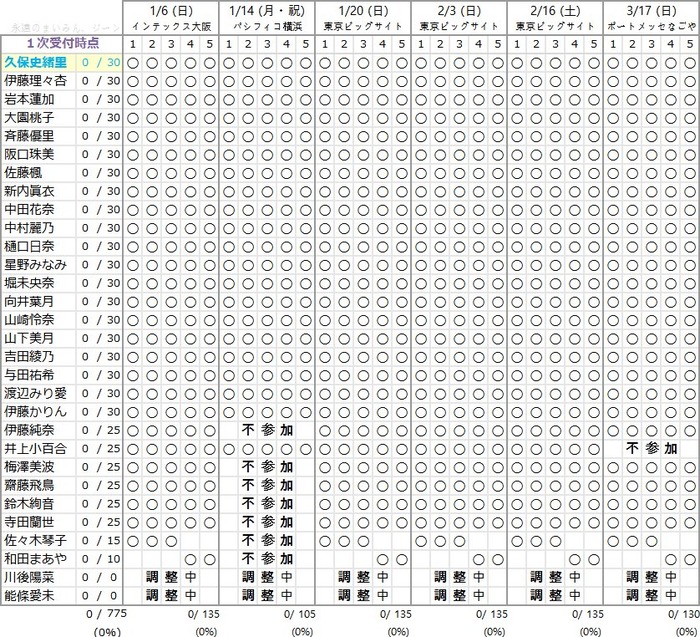The image size is (700, 637).
Task: Click the 3/17 (日) date header
Action: click(x=651, y=11)
